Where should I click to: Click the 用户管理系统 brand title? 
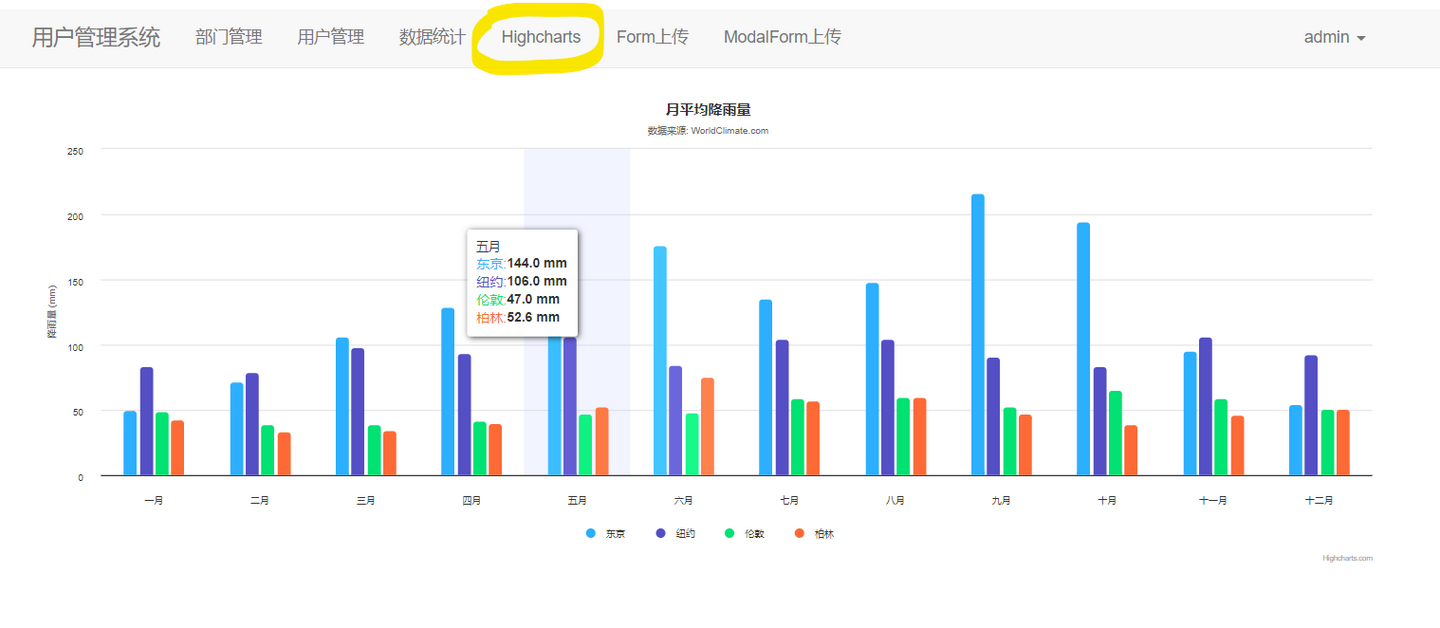(x=95, y=36)
